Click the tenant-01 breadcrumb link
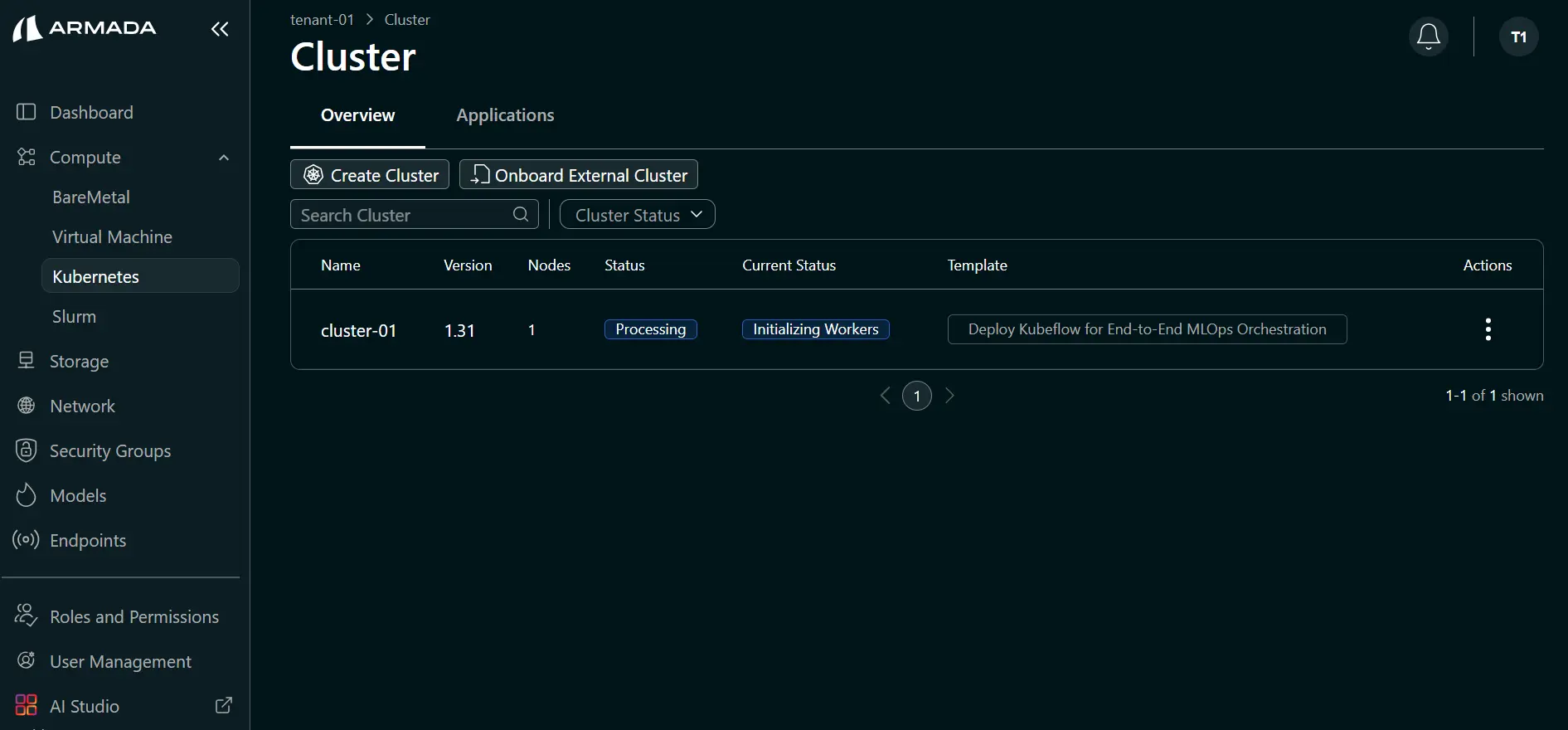This screenshot has width=1568, height=730. pos(322,19)
